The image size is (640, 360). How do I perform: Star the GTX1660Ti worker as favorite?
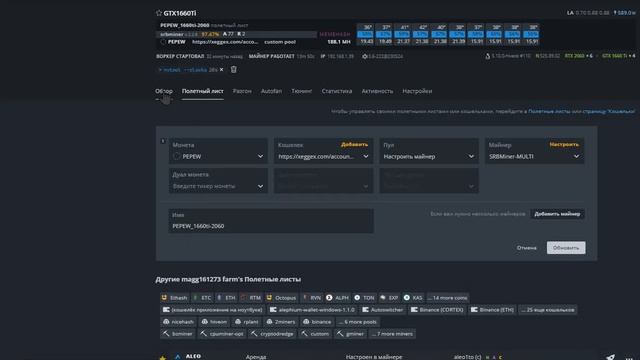tap(159, 13)
